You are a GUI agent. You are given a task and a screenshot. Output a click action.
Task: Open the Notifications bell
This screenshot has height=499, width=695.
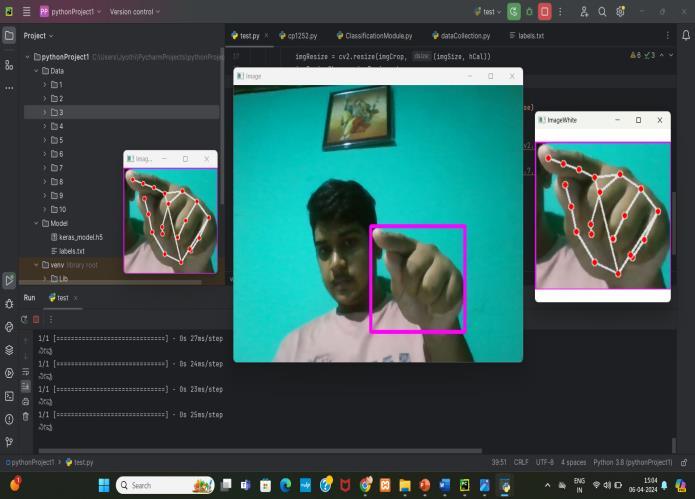click(x=686, y=35)
